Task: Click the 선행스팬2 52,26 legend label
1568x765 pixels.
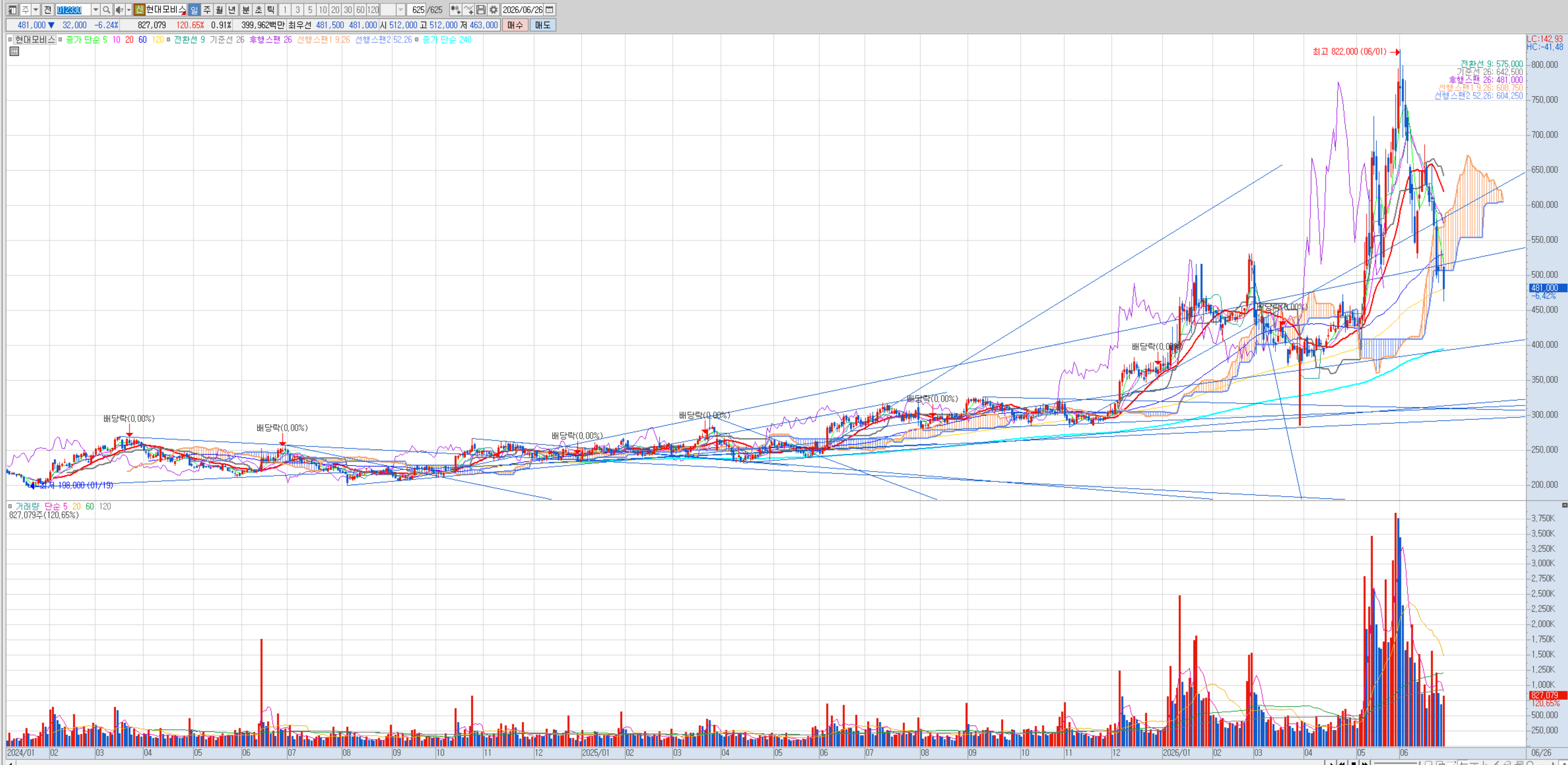Action: (383, 40)
